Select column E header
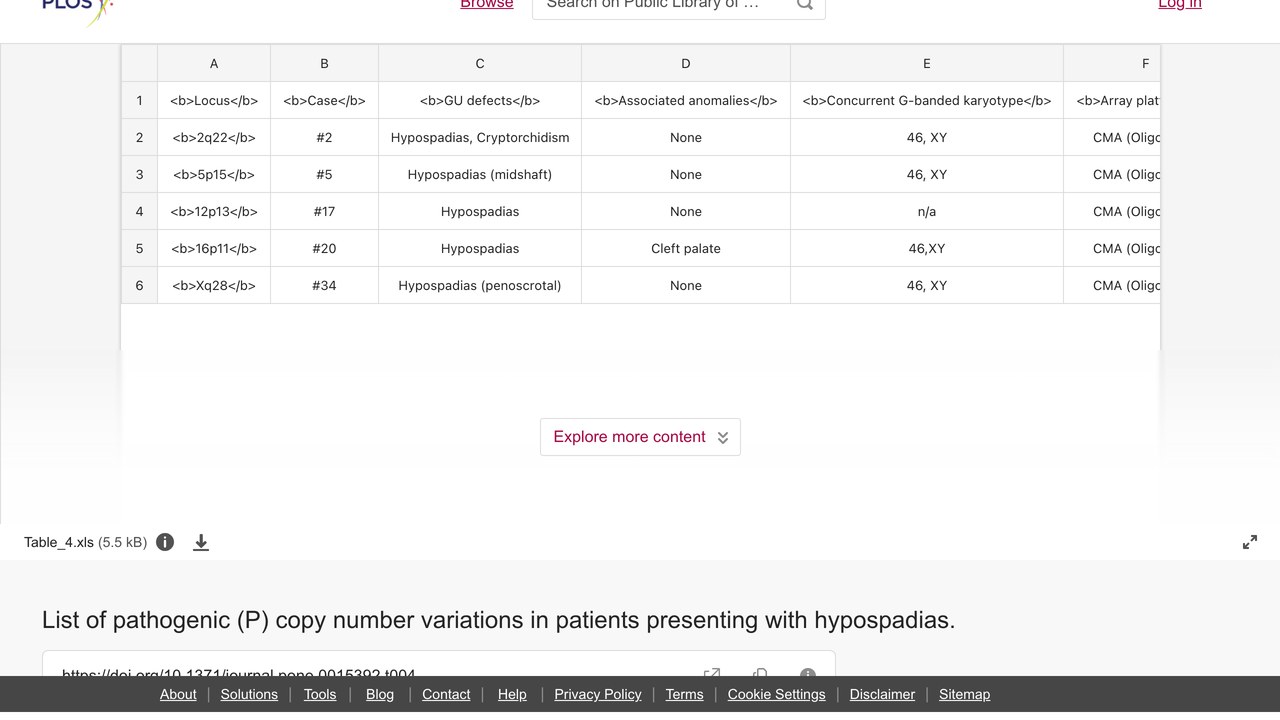 click(927, 63)
